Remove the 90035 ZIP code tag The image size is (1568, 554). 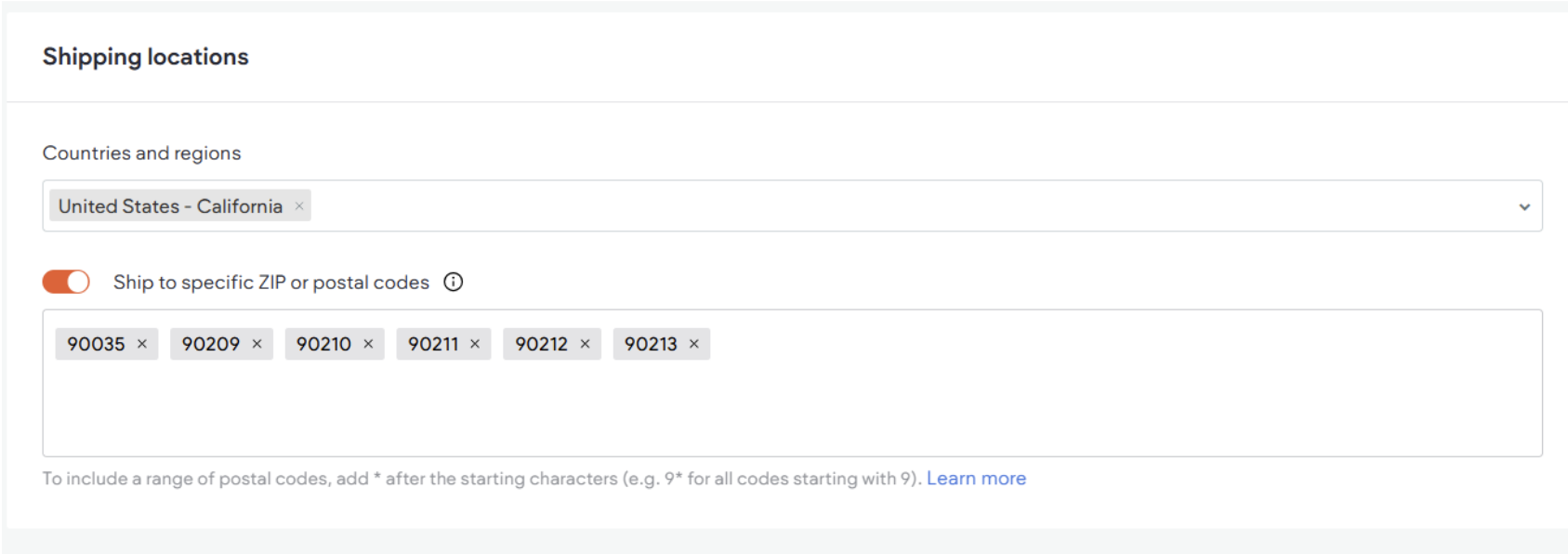(143, 343)
